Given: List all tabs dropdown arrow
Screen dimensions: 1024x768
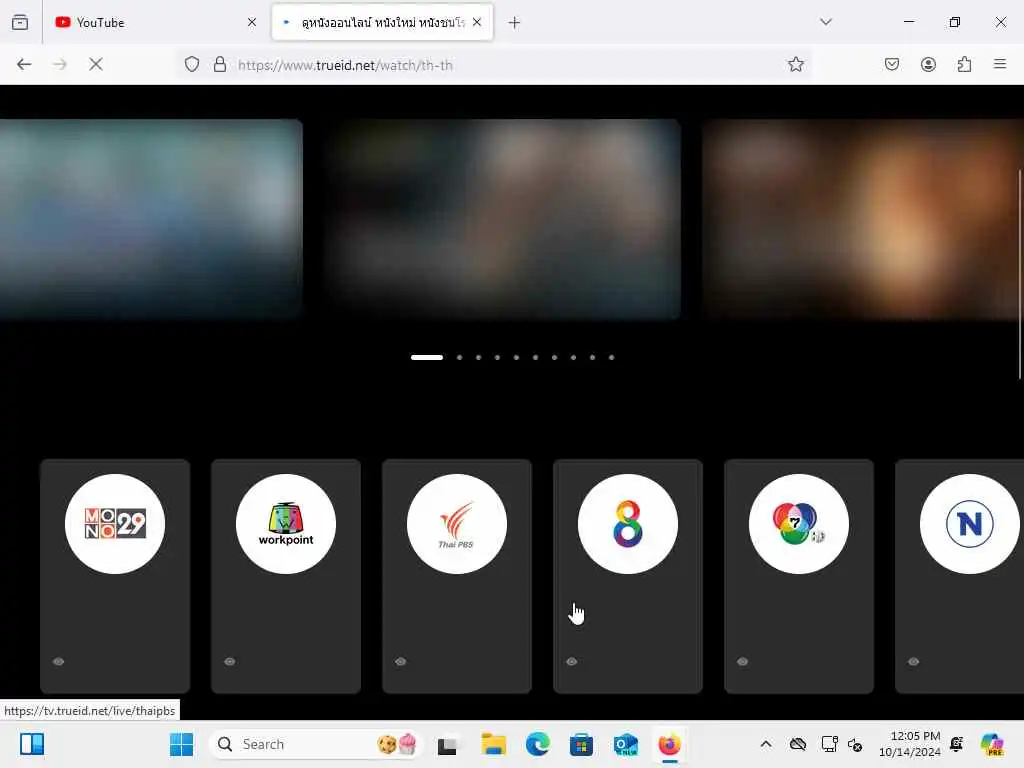Looking at the screenshot, I should (x=826, y=22).
